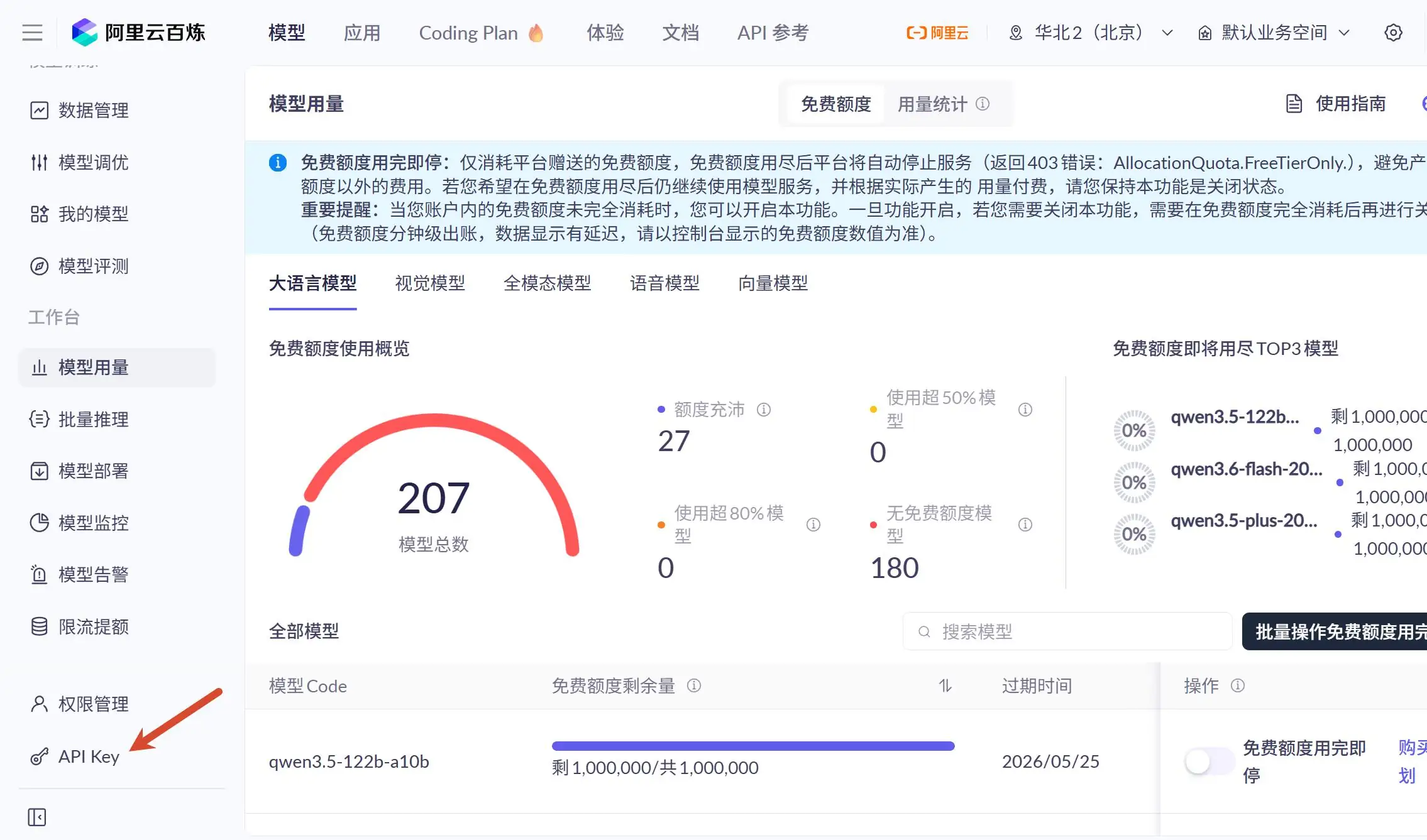Open the 体验 top navigation tab

[605, 33]
